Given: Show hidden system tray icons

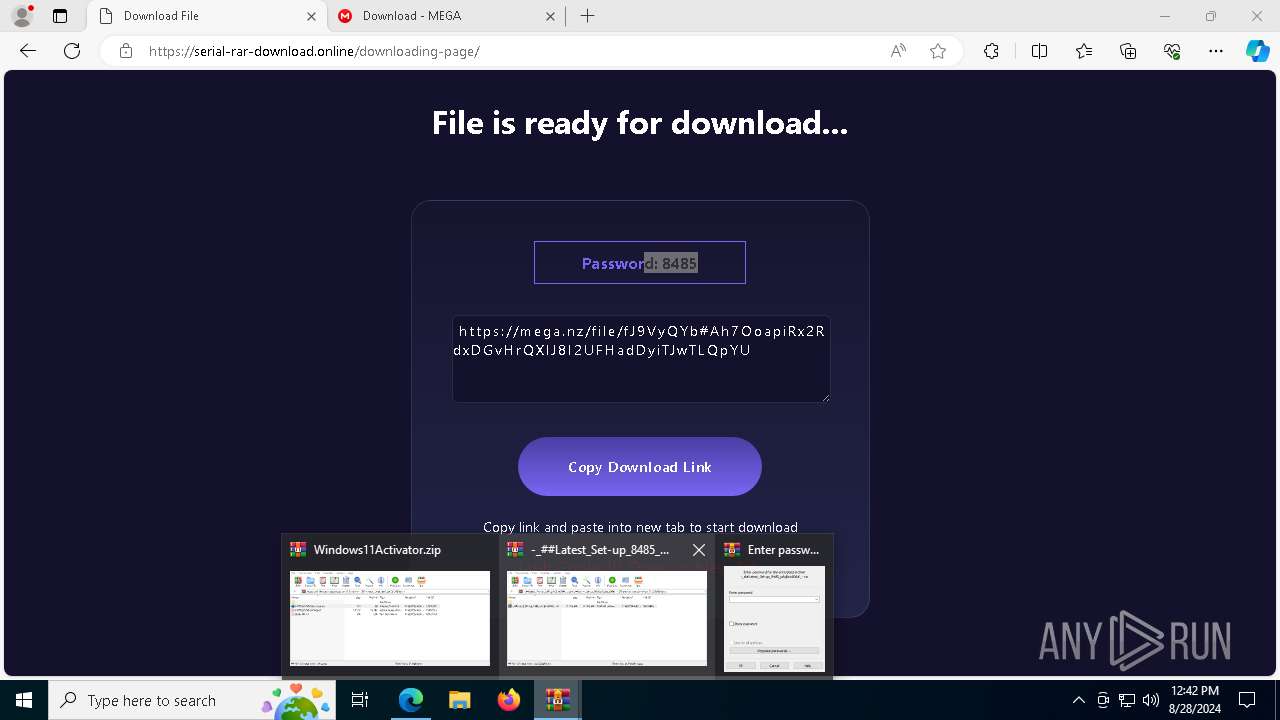Looking at the screenshot, I should pos(1078,700).
